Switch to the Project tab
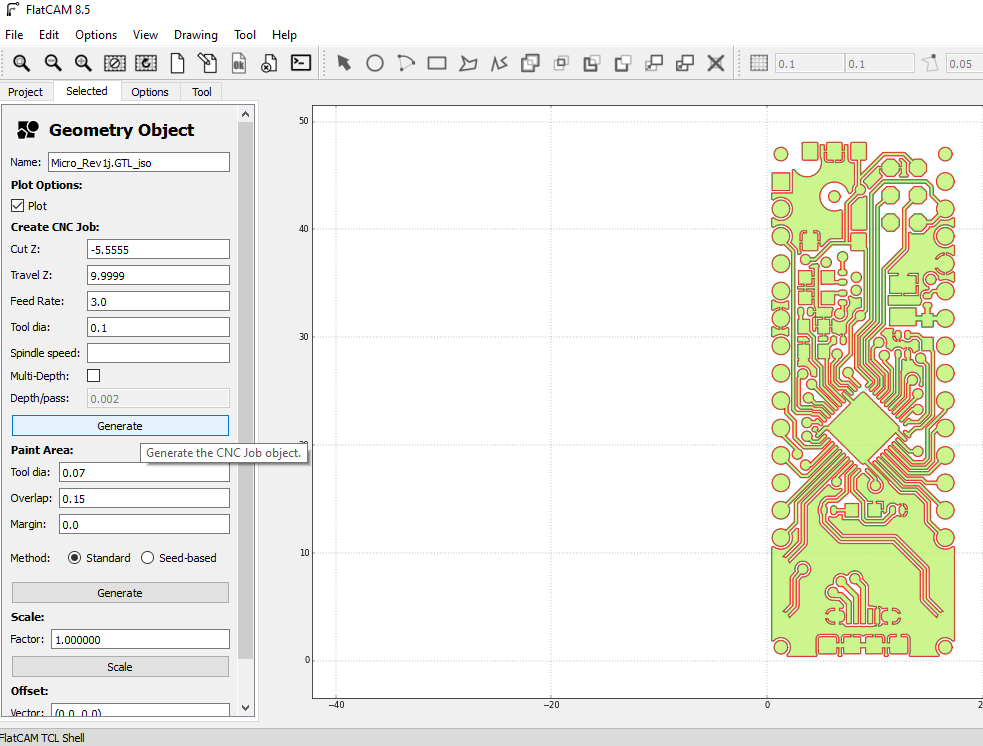The image size is (983, 746). coord(26,92)
